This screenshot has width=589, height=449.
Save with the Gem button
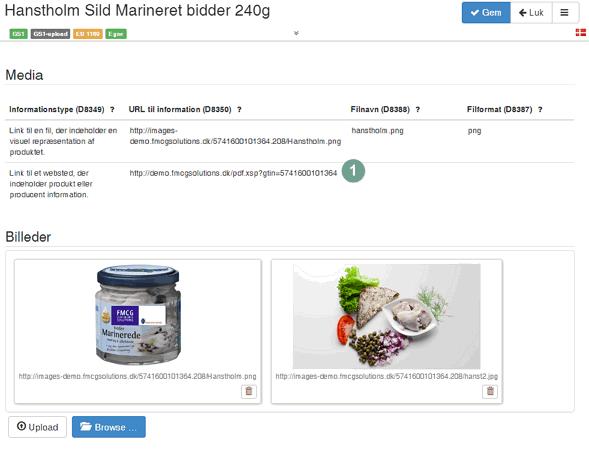pyautogui.click(x=486, y=13)
